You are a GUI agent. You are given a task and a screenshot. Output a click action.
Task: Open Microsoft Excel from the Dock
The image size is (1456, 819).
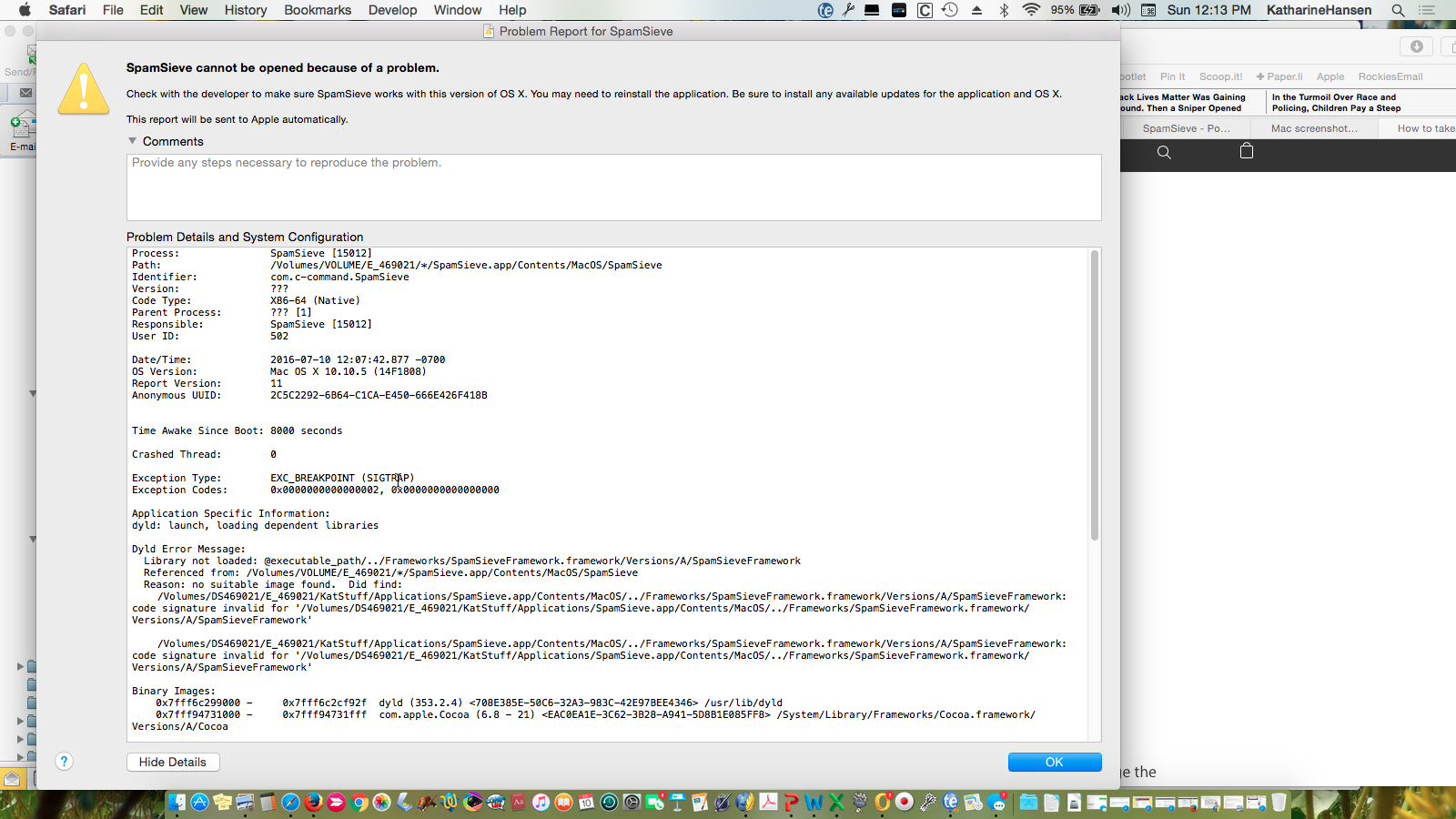coord(836,802)
